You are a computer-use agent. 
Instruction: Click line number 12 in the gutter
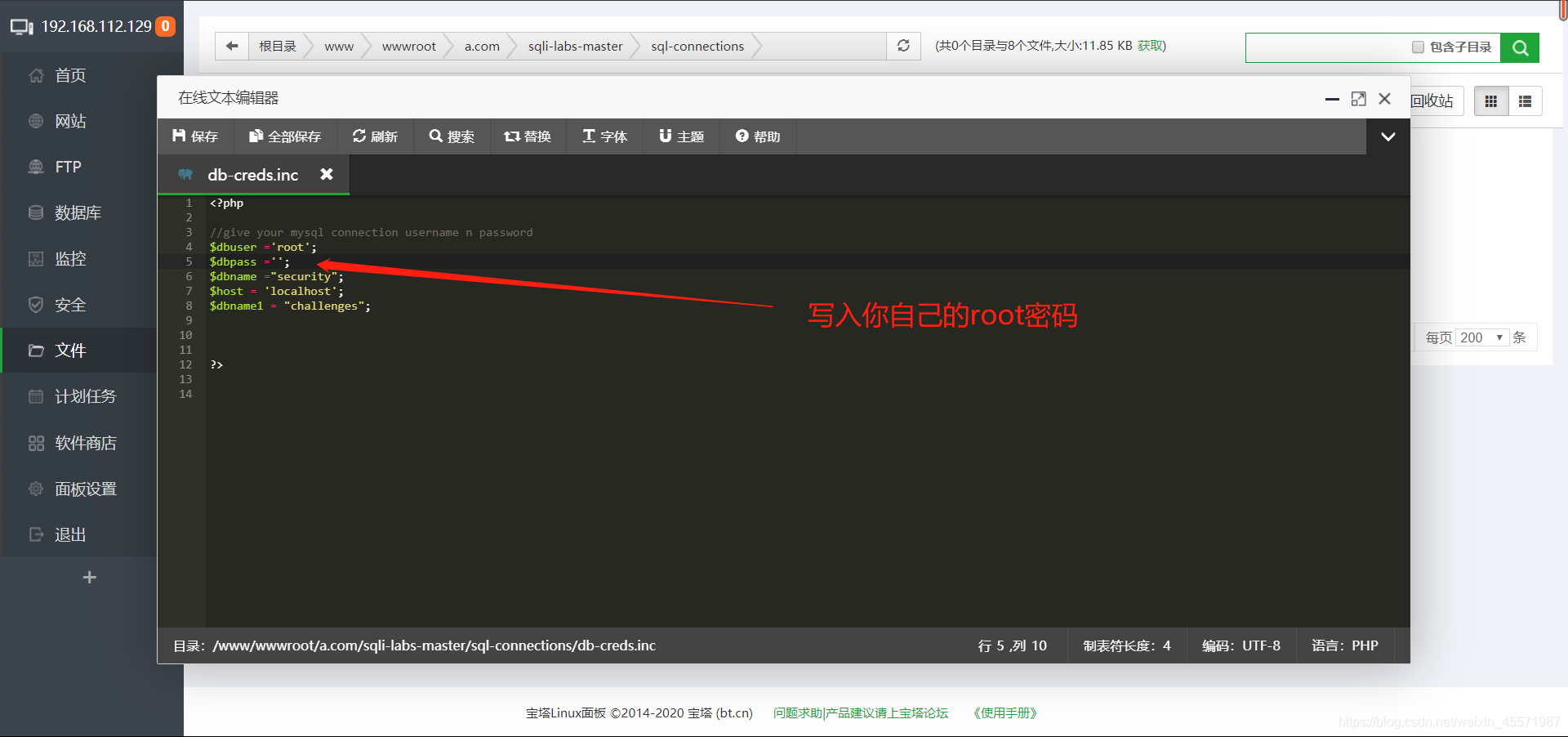click(185, 364)
